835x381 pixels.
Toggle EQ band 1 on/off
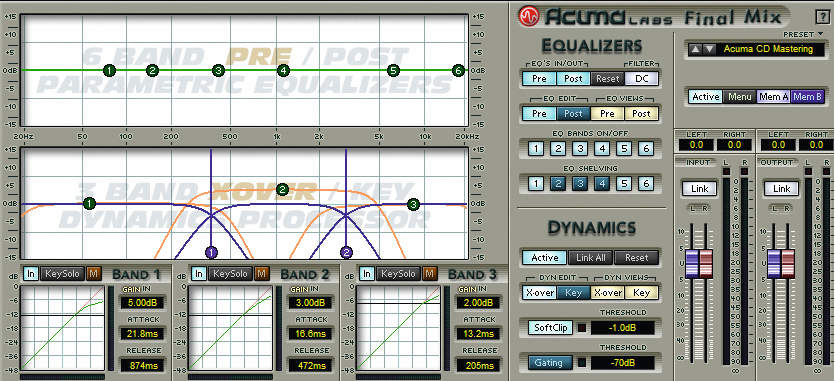coord(536,149)
